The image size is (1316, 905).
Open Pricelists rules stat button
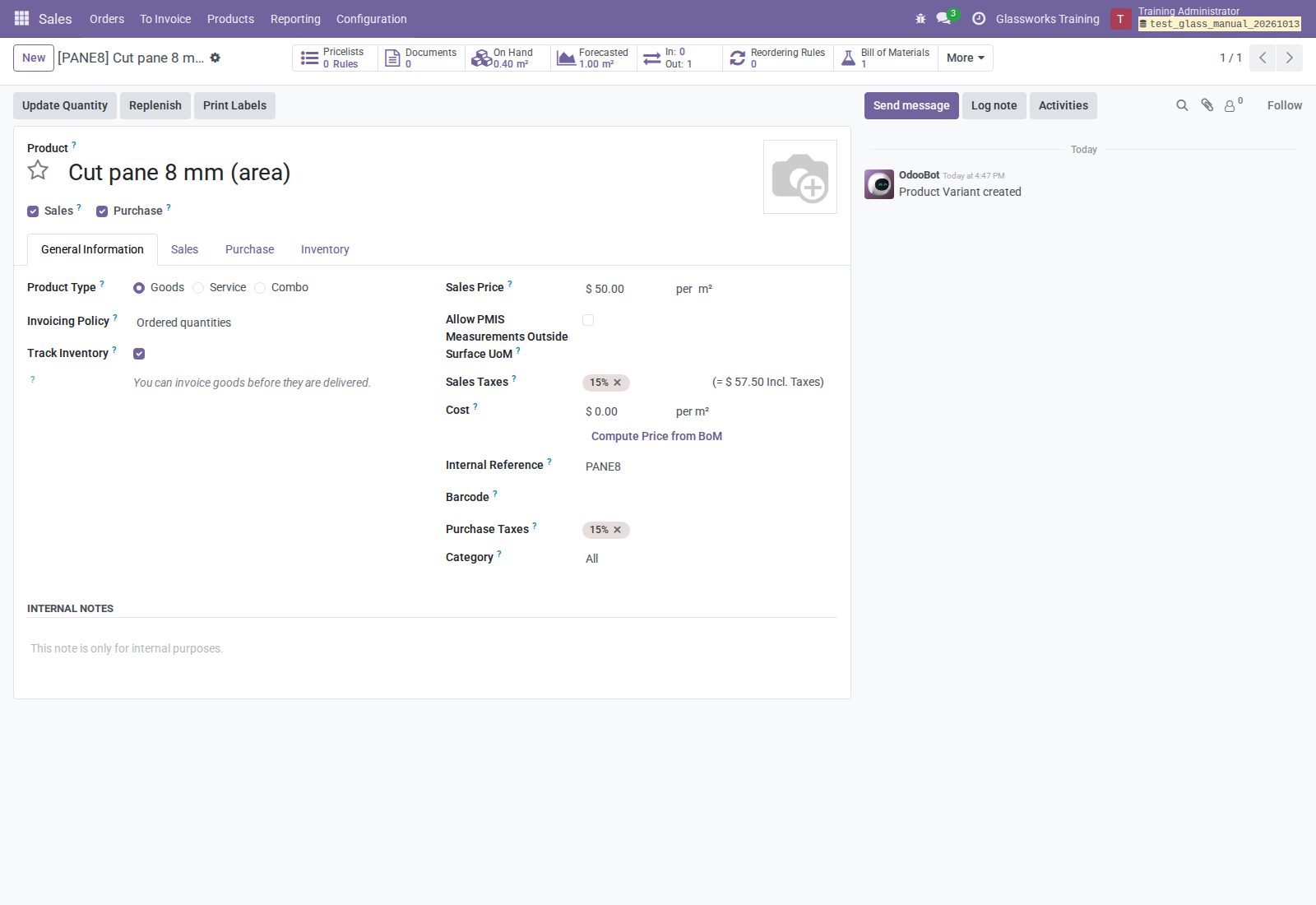tap(335, 58)
